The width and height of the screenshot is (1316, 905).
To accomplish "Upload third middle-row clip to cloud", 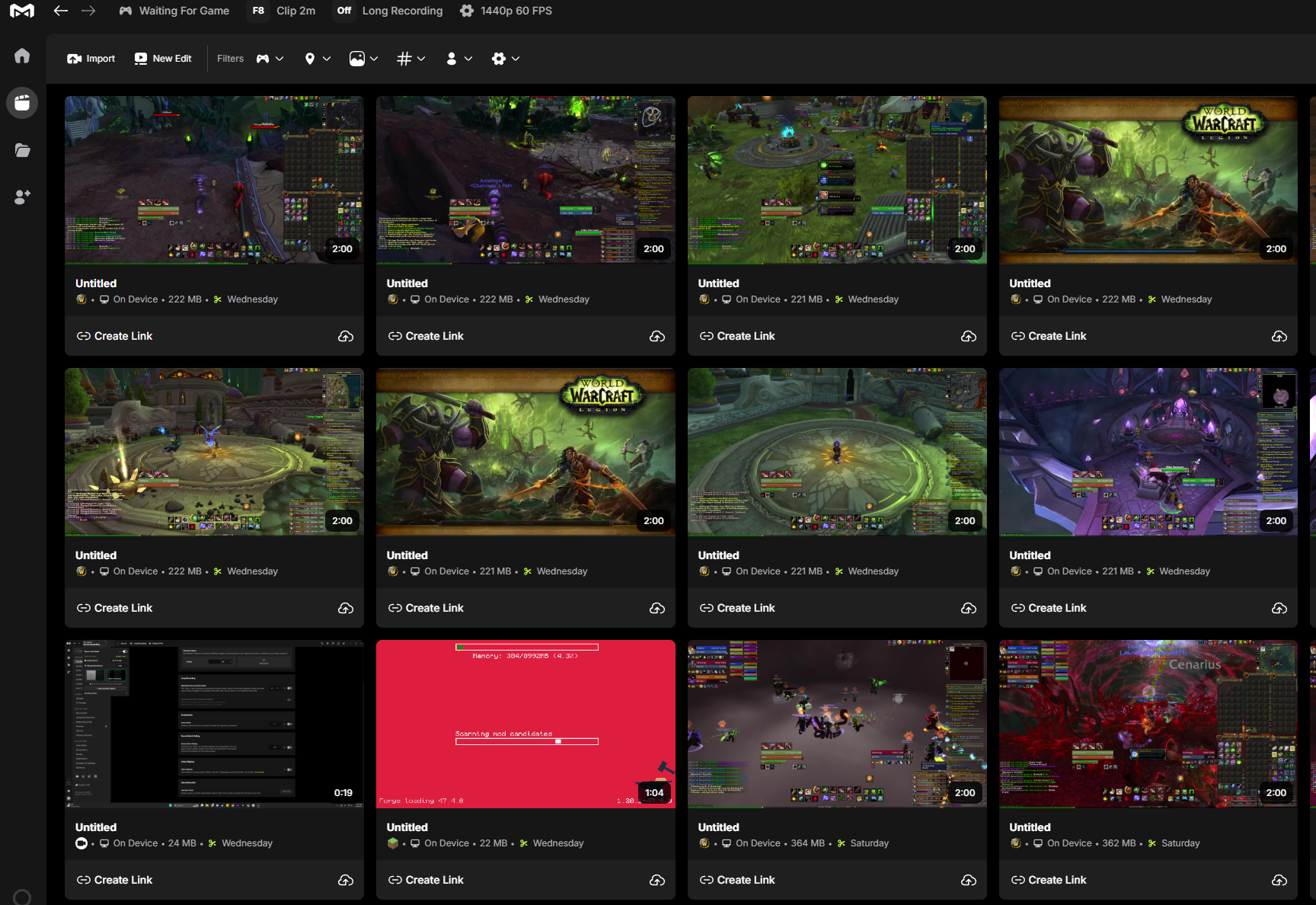I will pos(969,608).
